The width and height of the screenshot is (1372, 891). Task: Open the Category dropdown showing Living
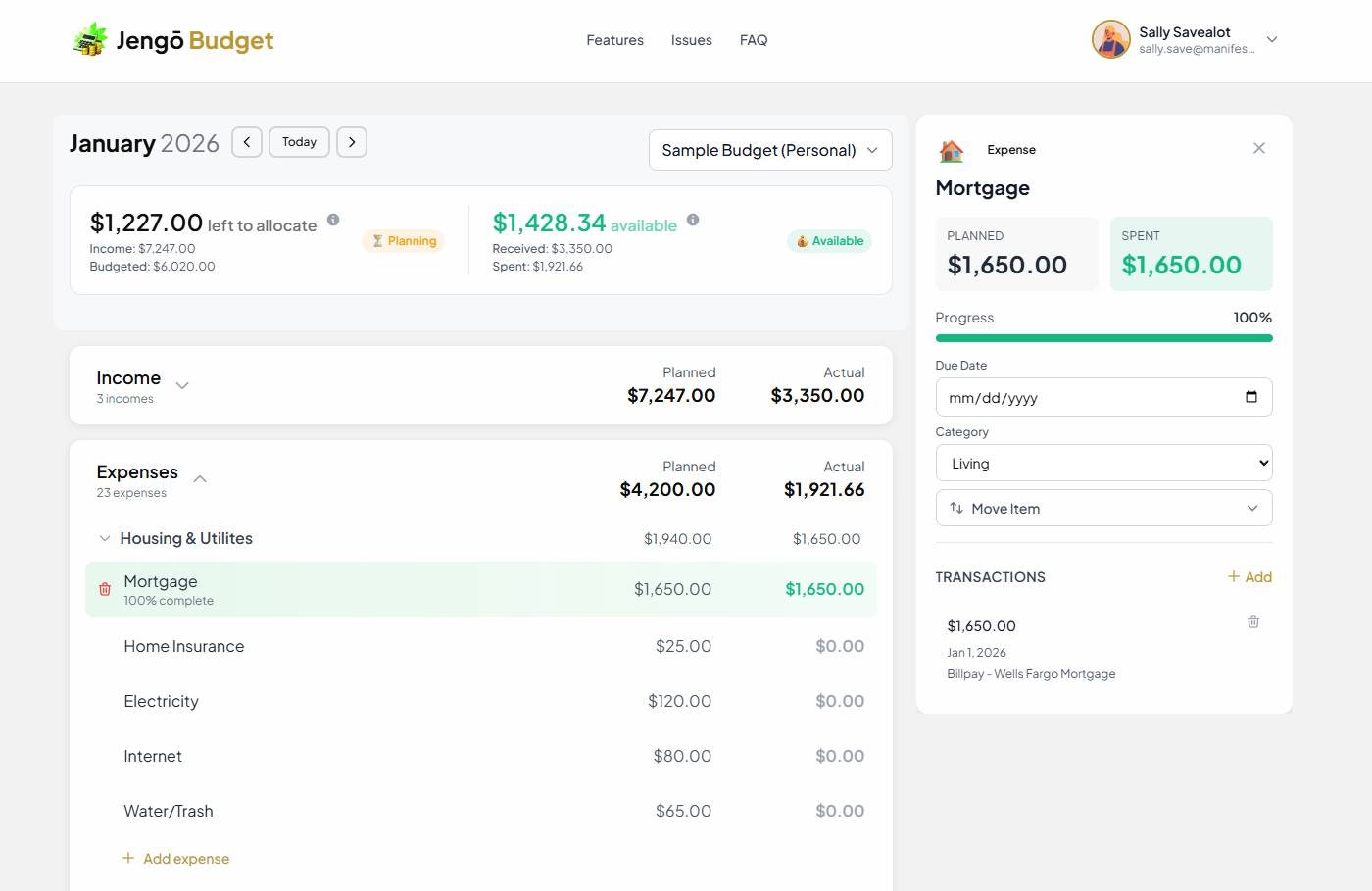(1103, 462)
